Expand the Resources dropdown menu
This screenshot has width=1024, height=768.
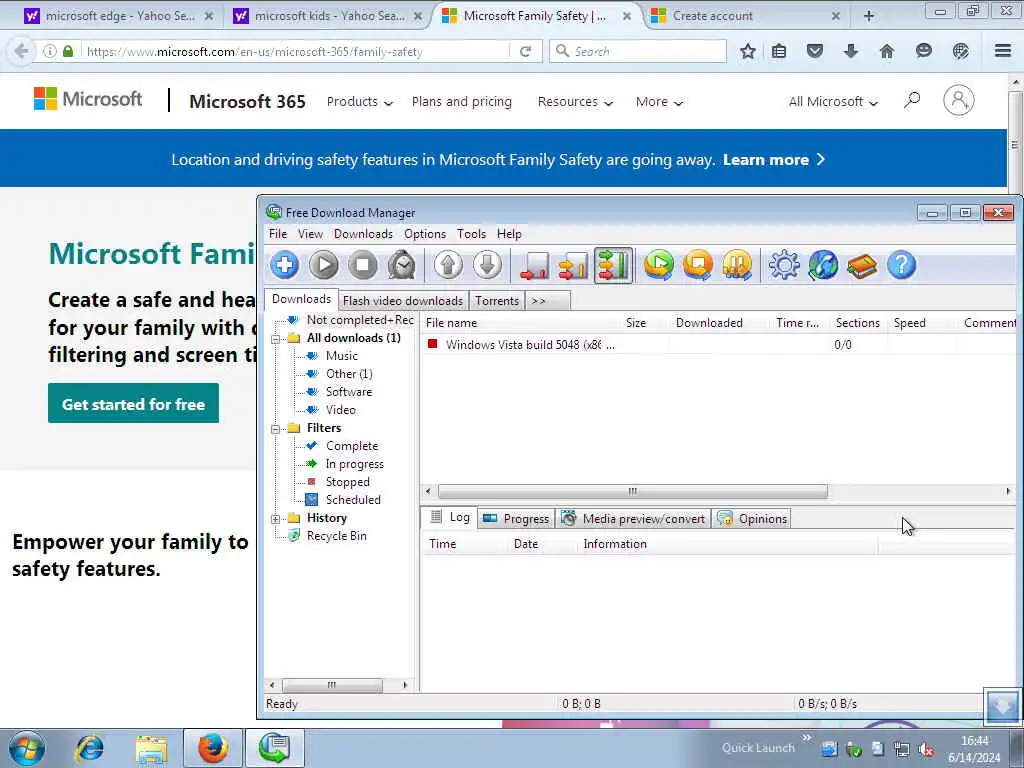tap(575, 102)
